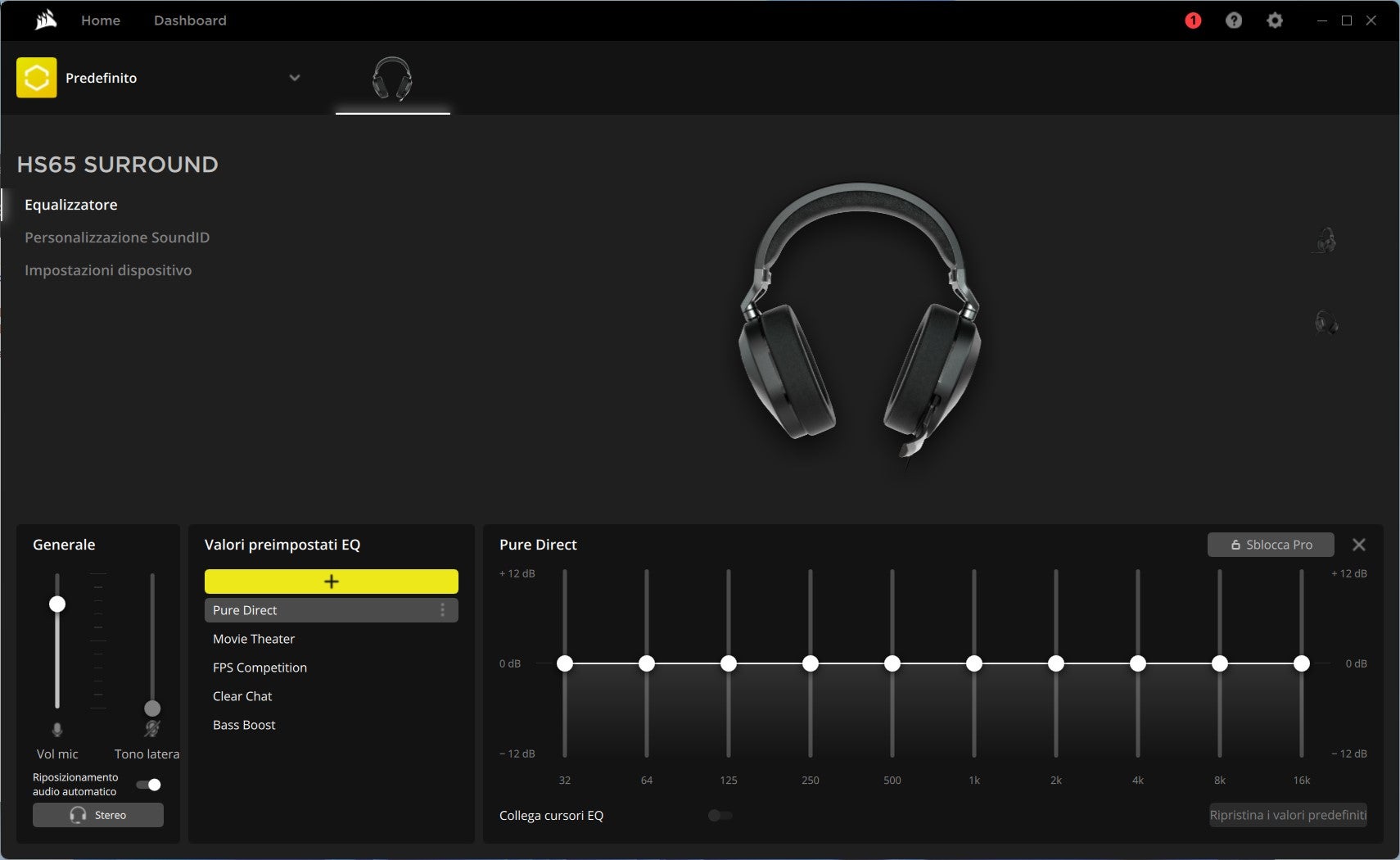Open Pure Direct preset options menu
This screenshot has width=1400, height=860.
point(443,610)
